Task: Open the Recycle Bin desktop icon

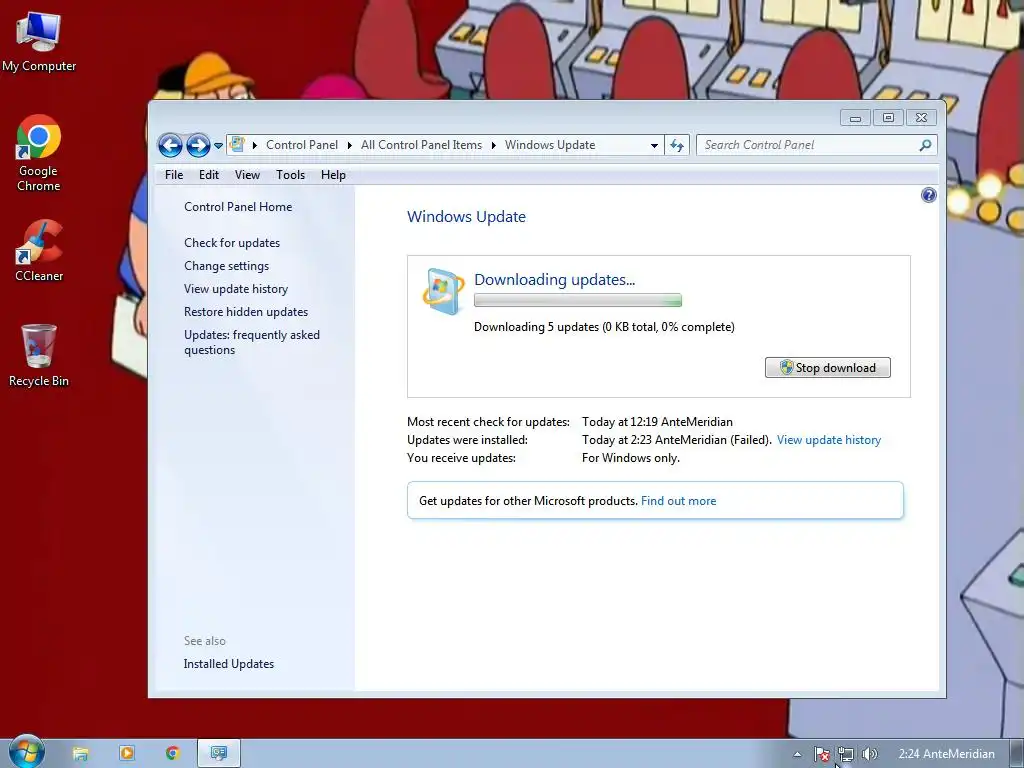Action: [39, 356]
